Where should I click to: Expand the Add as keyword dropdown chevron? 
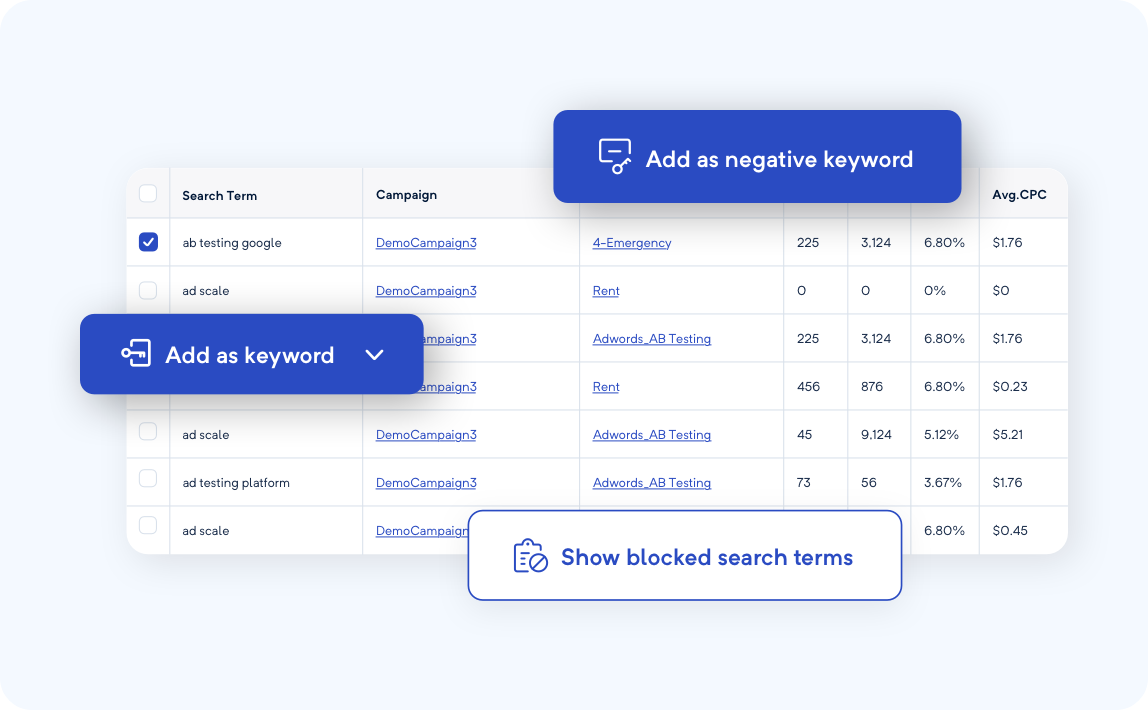(x=375, y=354)
